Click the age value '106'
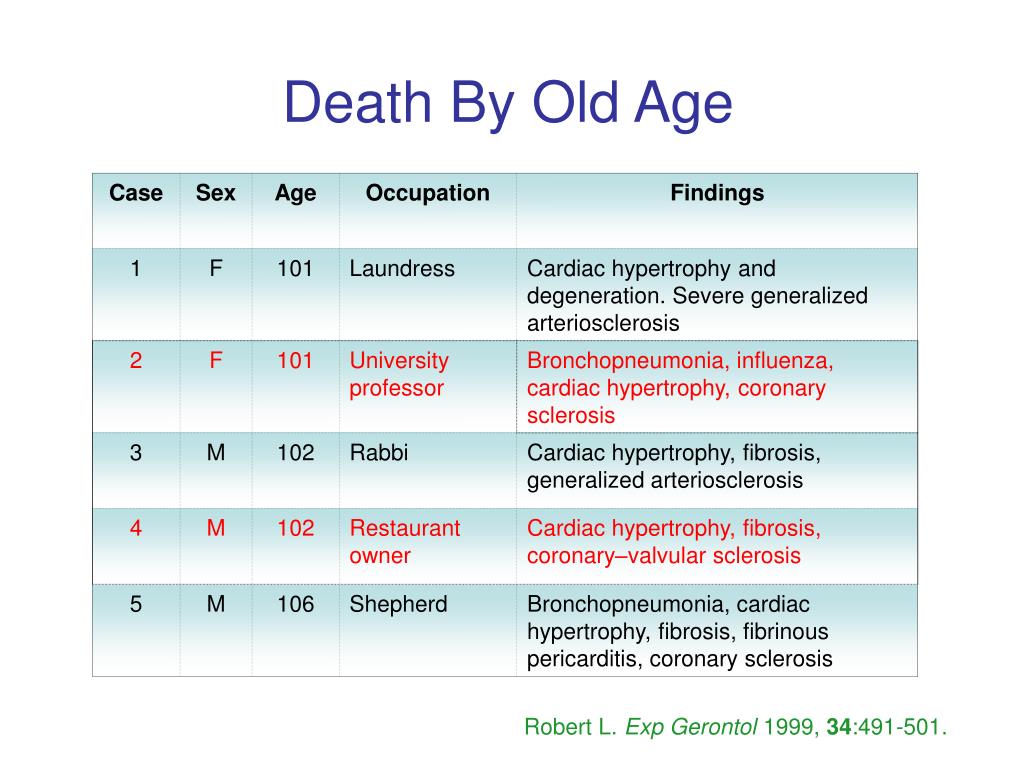 point(295,604)
